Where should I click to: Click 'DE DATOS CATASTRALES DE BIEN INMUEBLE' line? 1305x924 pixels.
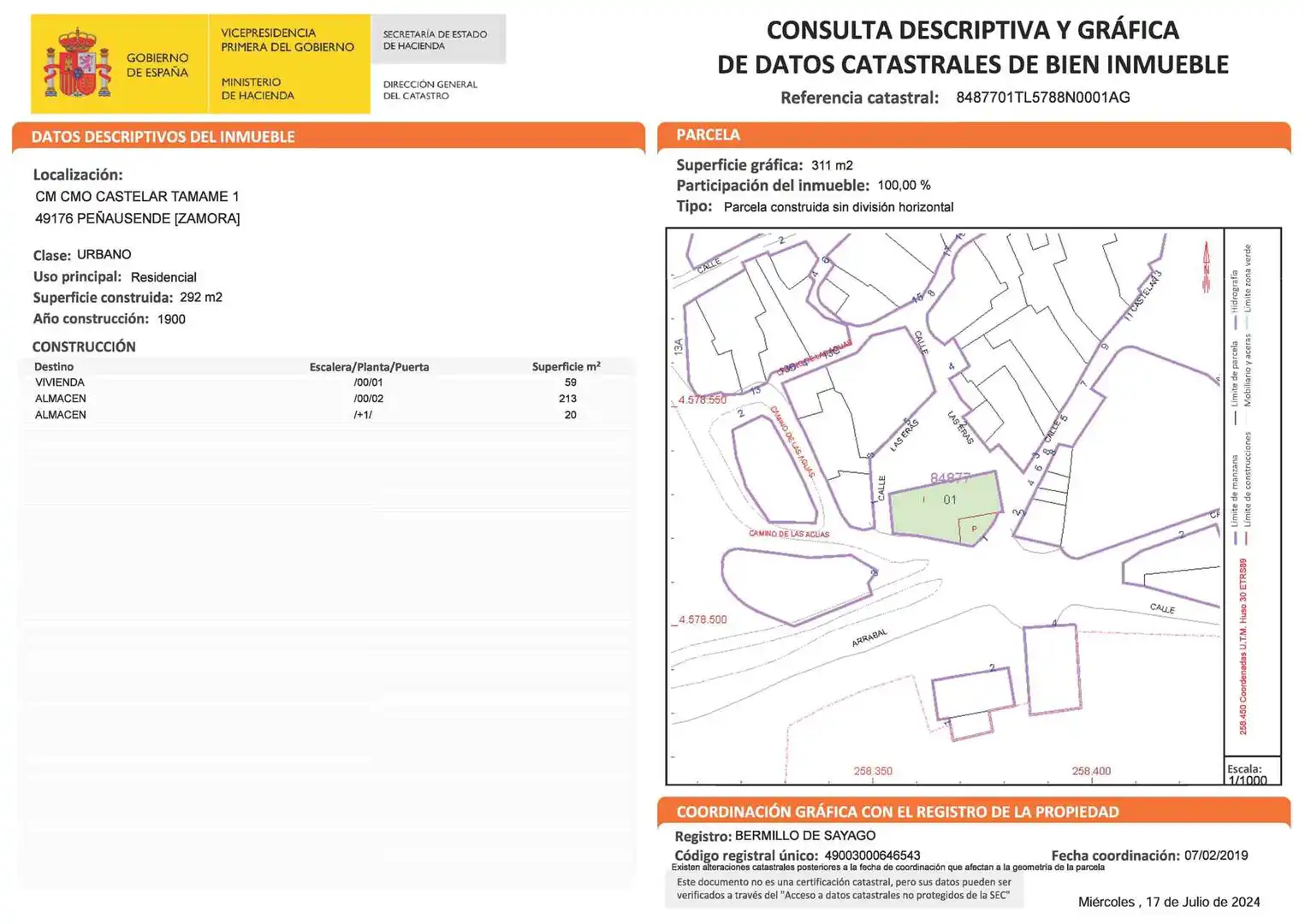point(973,64)
